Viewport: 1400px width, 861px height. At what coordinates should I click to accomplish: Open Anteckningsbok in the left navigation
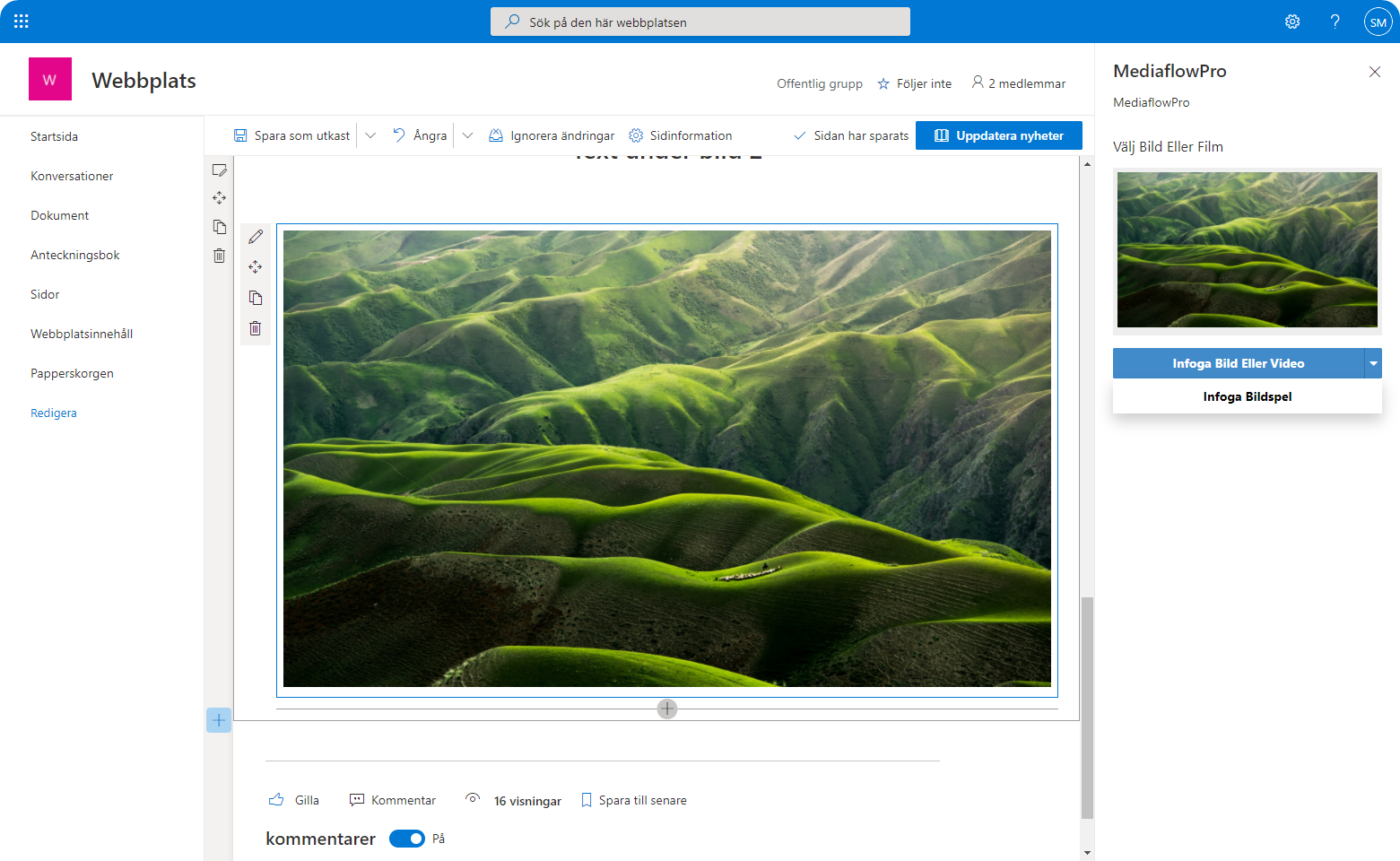pyautogui.click(x=75, y=255)
